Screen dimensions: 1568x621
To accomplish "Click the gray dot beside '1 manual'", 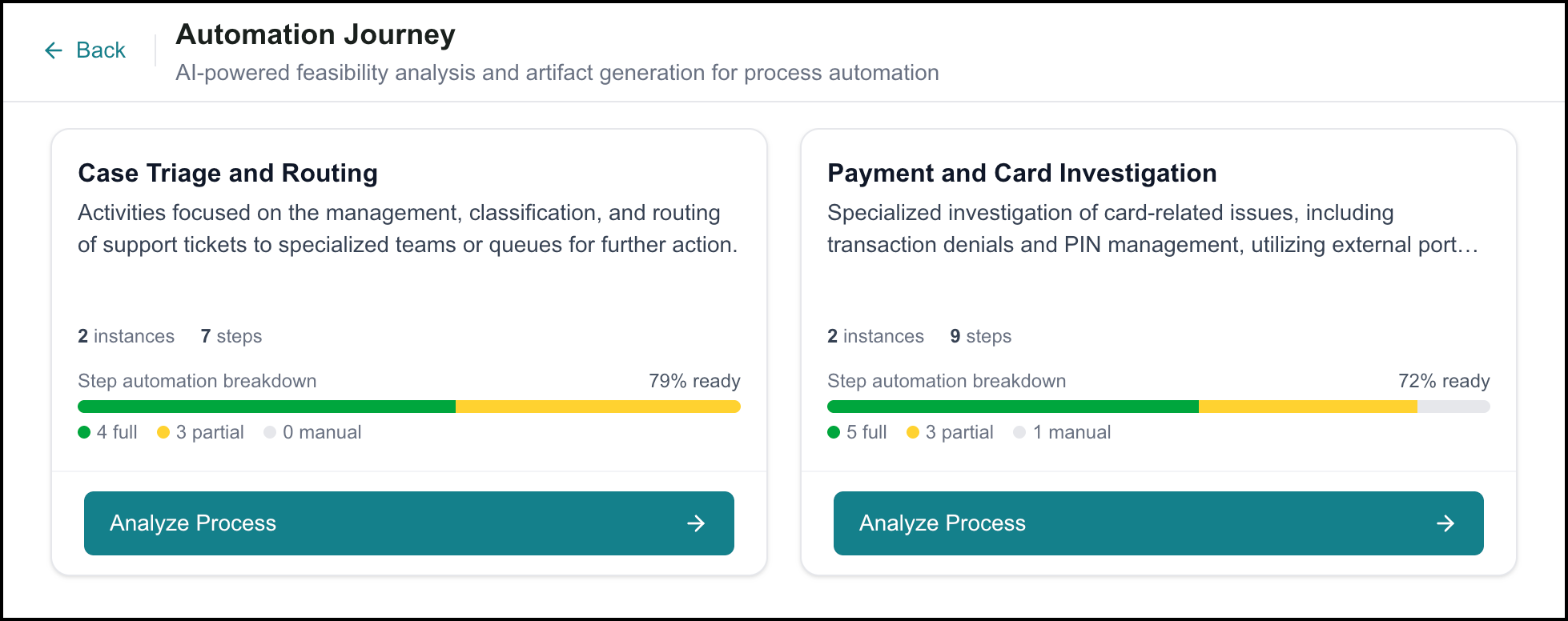I will coord(1019,432).
